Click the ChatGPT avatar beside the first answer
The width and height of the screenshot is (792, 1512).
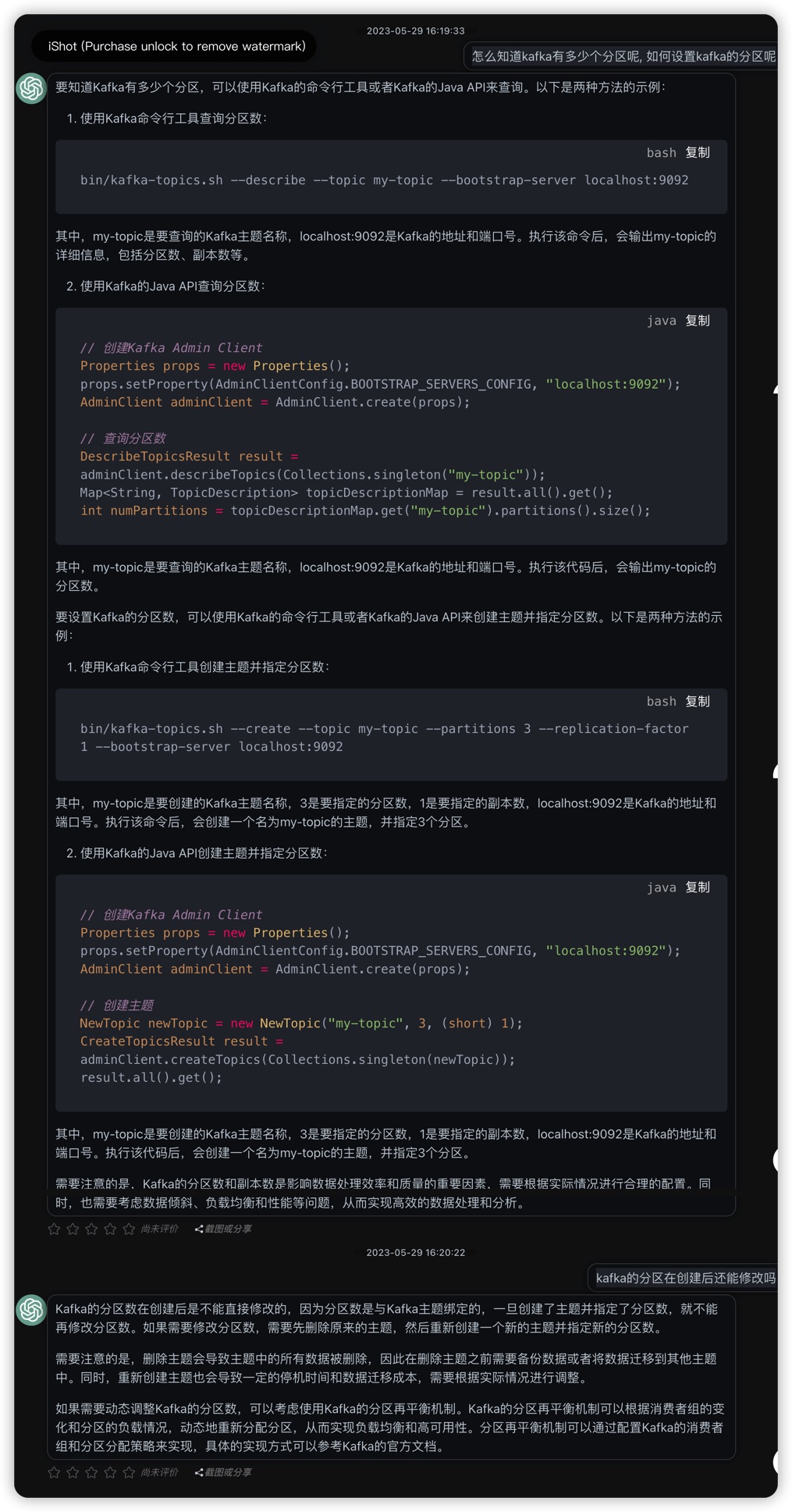[x=31, y=88]
